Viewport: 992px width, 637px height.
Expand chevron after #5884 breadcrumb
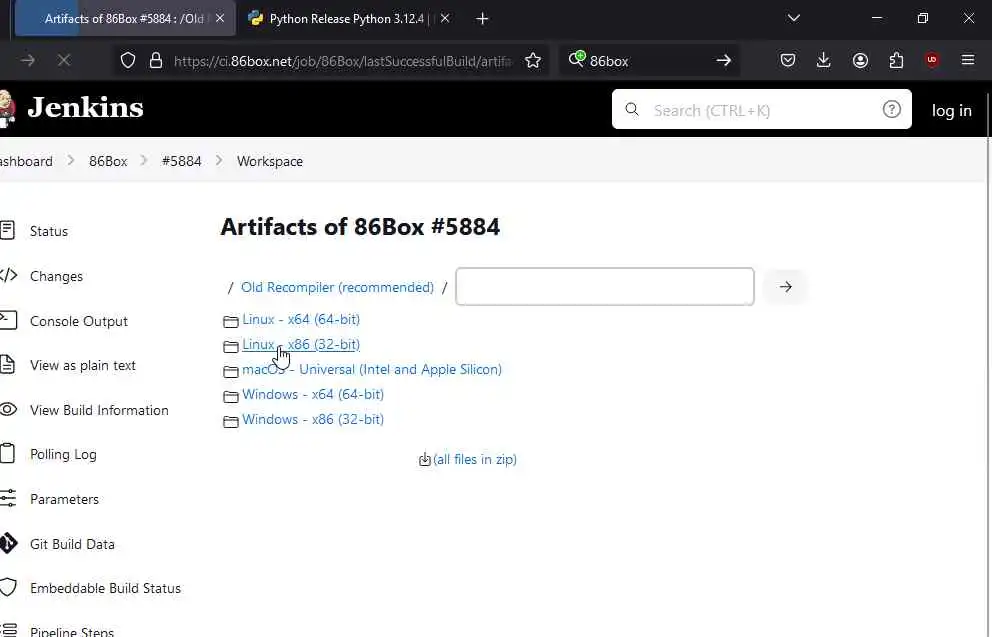(x=219, y=161)
